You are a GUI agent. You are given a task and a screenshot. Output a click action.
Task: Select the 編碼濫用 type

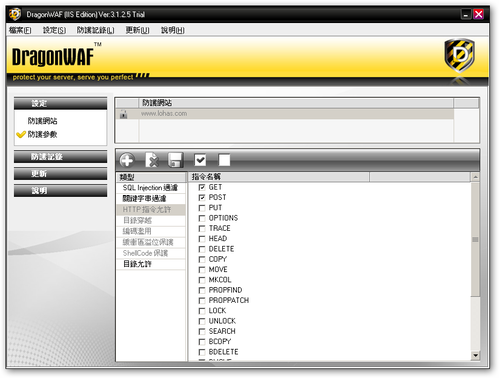151,231
